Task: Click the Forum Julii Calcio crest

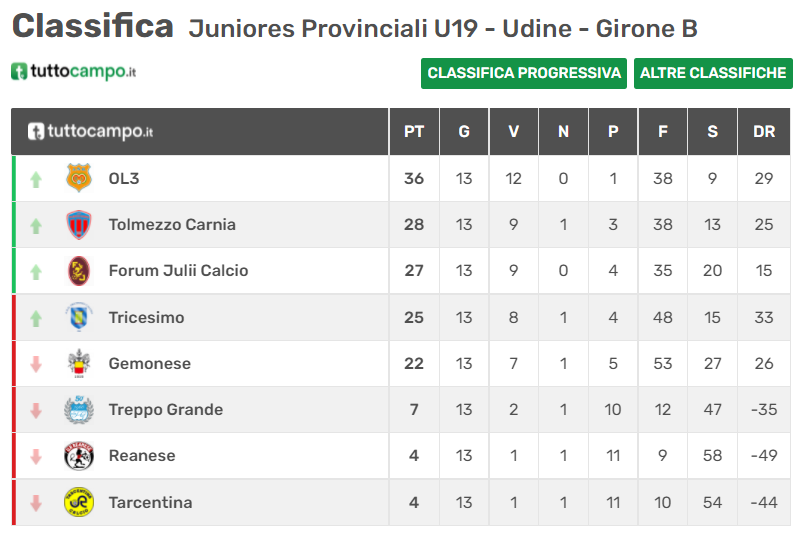Action: click(78, 271)
